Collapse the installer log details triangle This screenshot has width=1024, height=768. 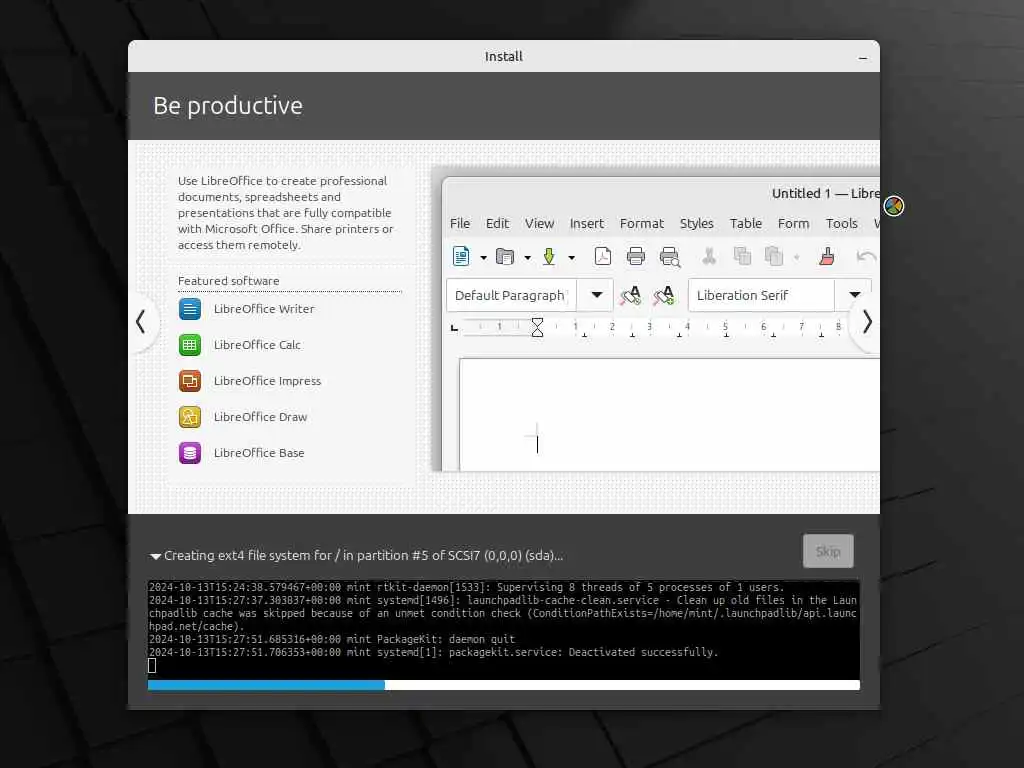click(x=155, y=556)
